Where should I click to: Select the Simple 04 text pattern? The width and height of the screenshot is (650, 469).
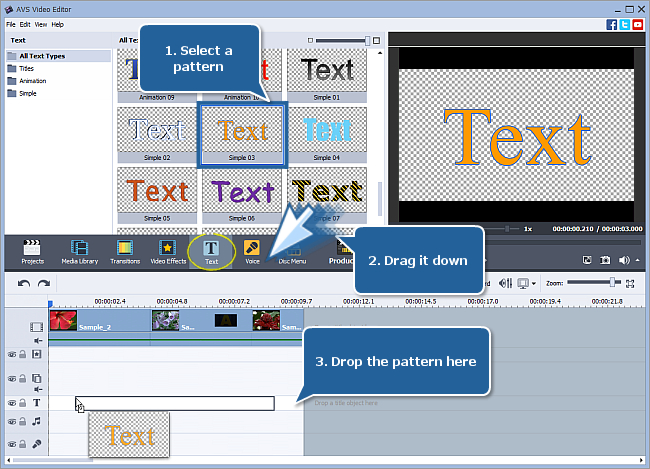coord(327,135)
